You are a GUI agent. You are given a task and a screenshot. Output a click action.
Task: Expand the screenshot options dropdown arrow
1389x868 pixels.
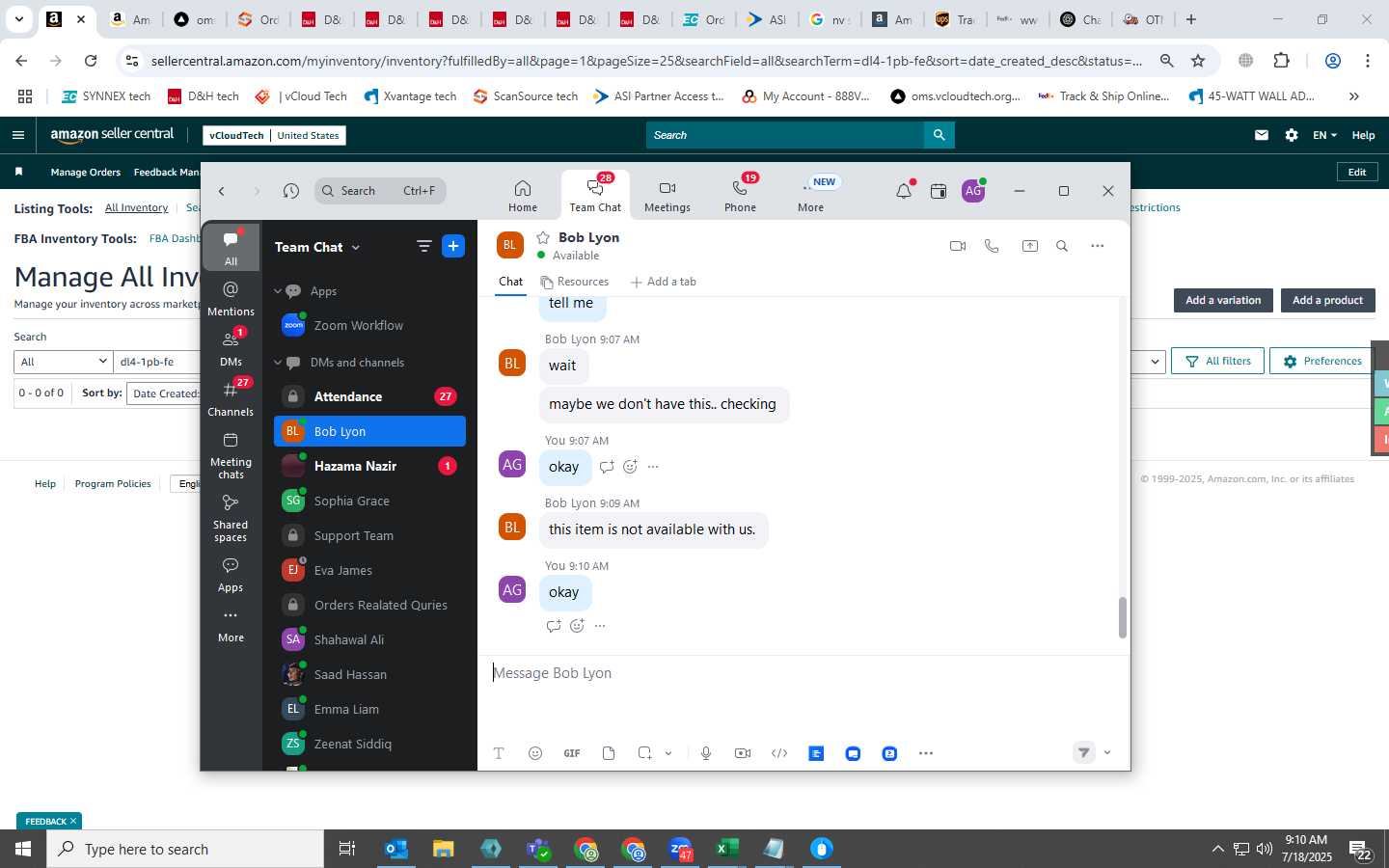tap(668, 753)
